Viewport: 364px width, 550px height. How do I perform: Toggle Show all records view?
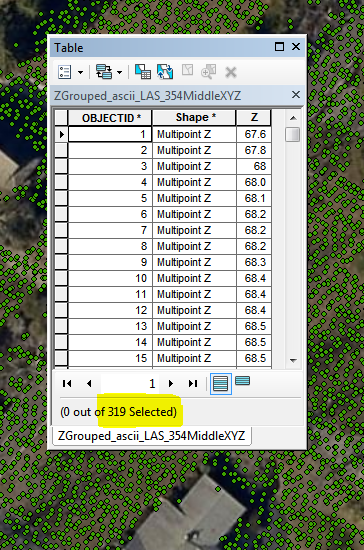pos(221,384)
